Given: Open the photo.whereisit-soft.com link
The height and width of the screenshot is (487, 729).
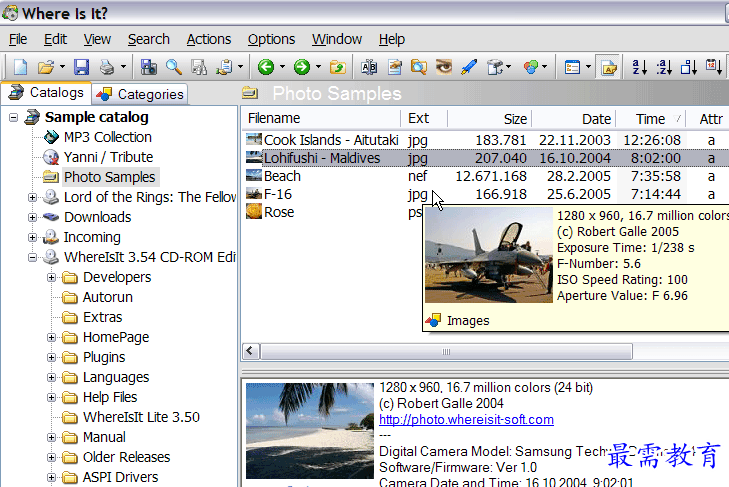Looking at the screenshot, I should 466,420.
